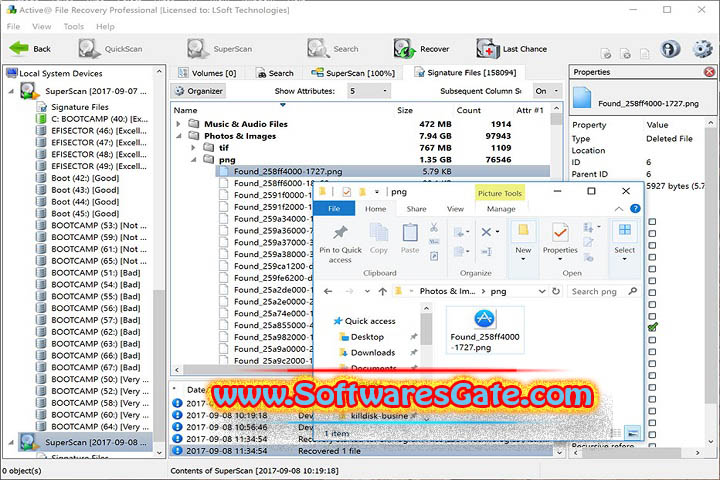
Task: Click search magnifier in Explorer search box
Action: pyautogui.click(x=633, y=291)
